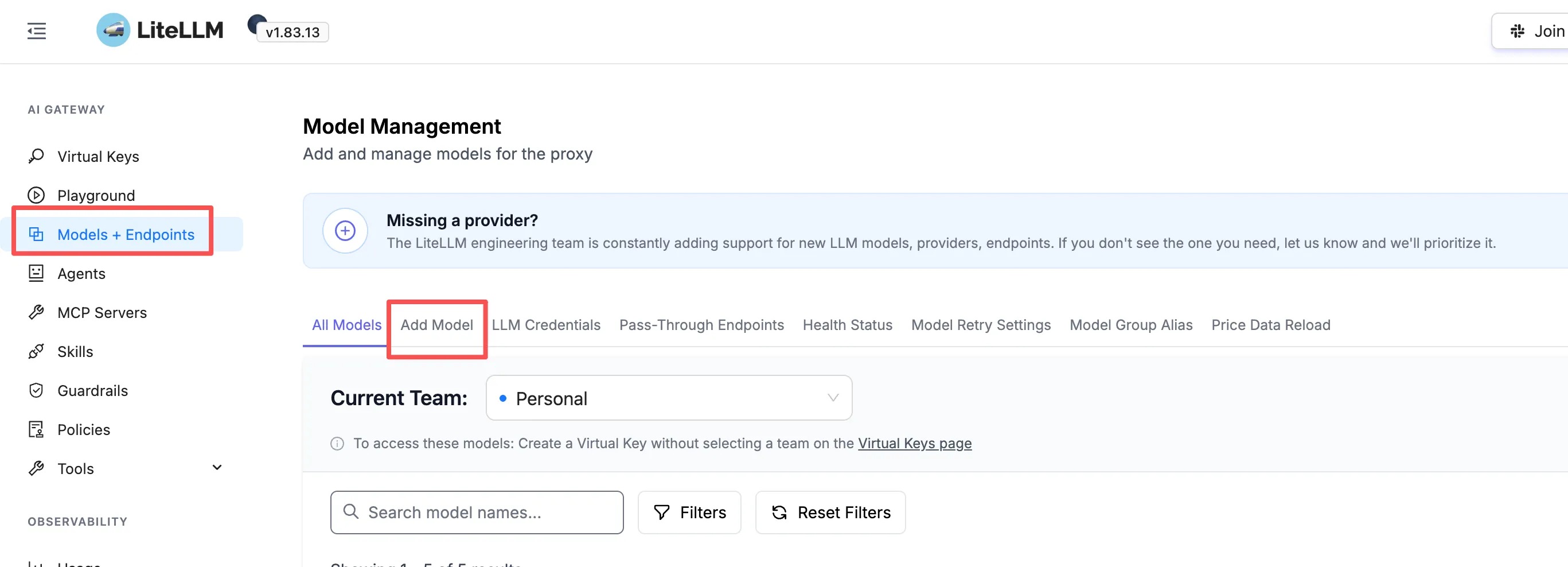Click the LiteLLM brand name
Viewport: 1568px width, 567px height.
[180, 30]
